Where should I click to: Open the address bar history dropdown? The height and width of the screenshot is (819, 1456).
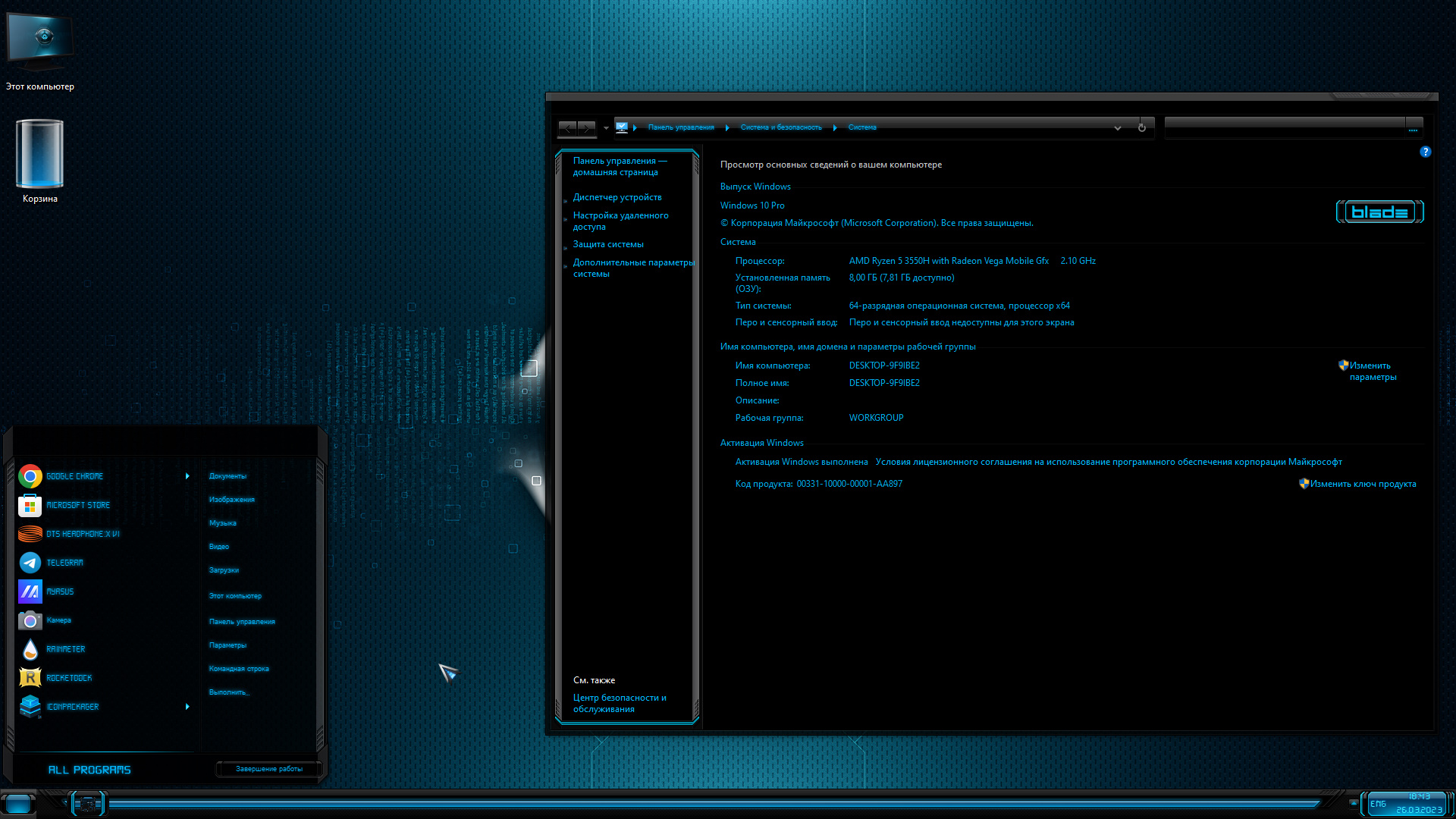(x=1117, y=128)
